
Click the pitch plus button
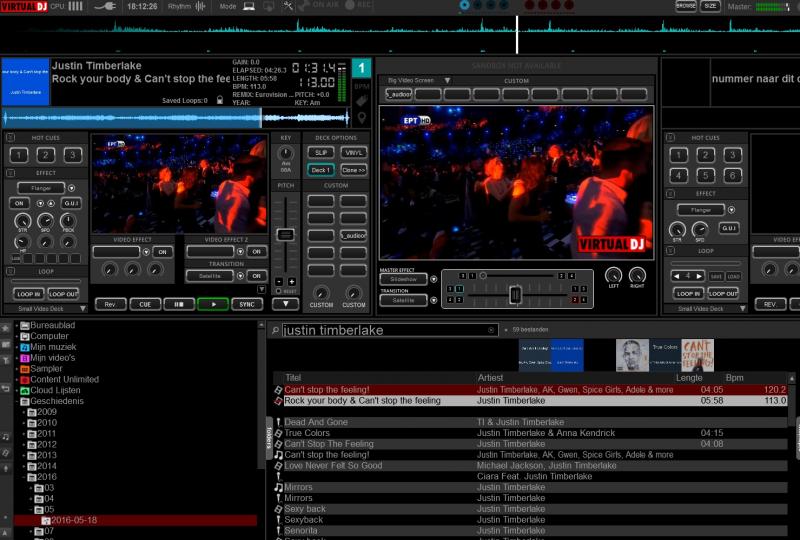(x=292, y=282)
